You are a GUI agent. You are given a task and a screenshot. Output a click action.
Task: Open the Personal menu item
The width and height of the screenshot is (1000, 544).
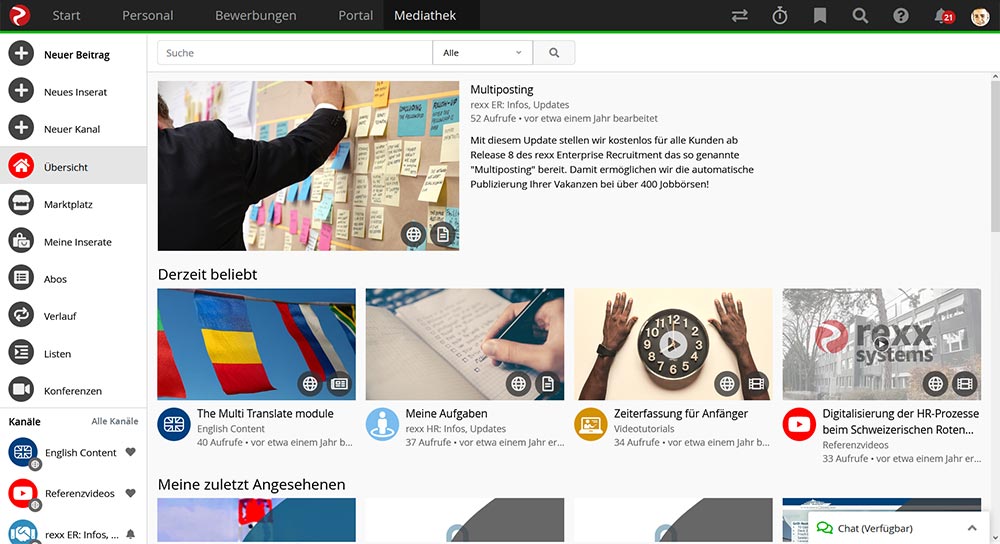(x=147, y=15)
